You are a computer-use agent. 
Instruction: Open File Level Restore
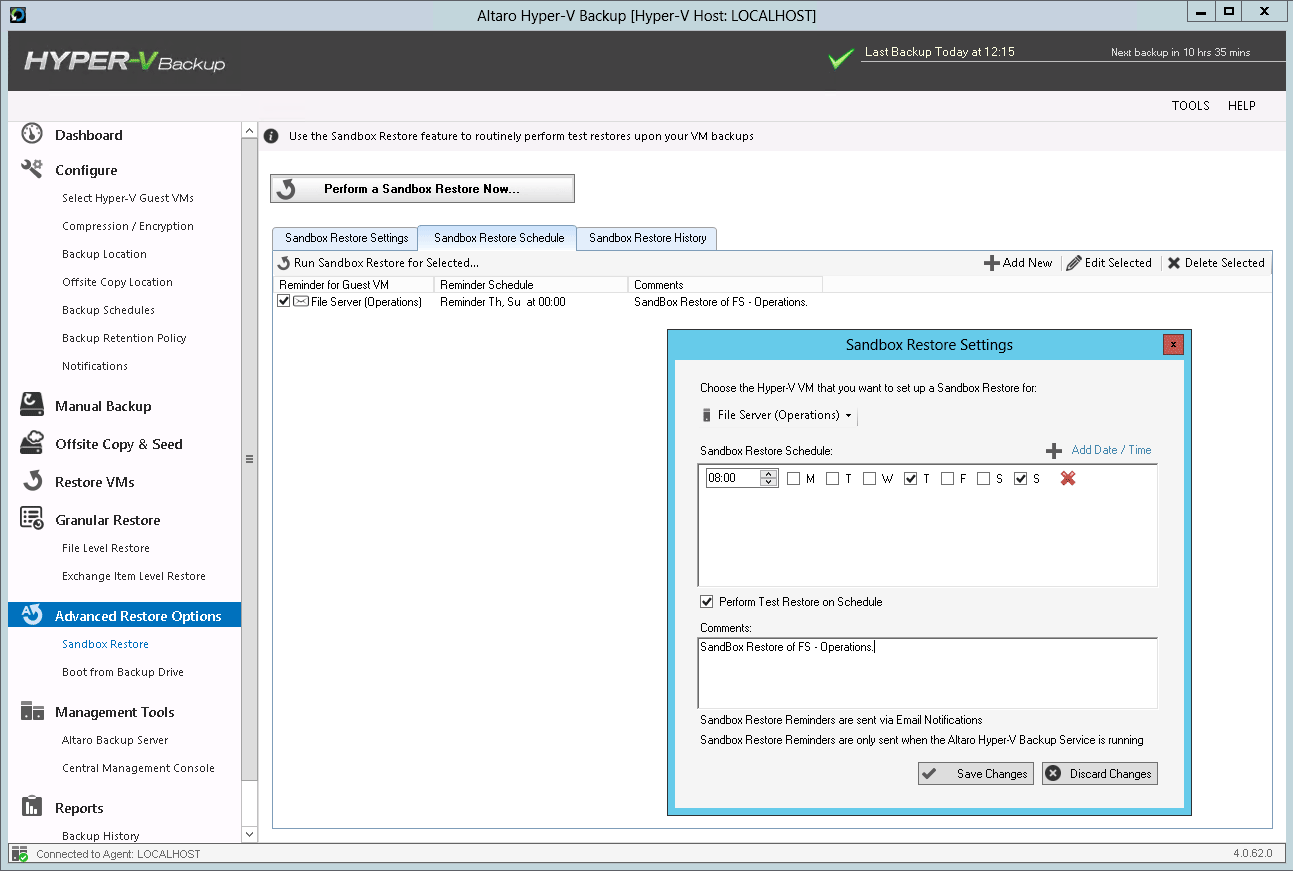pyautogui.click(x=106, y=548)
